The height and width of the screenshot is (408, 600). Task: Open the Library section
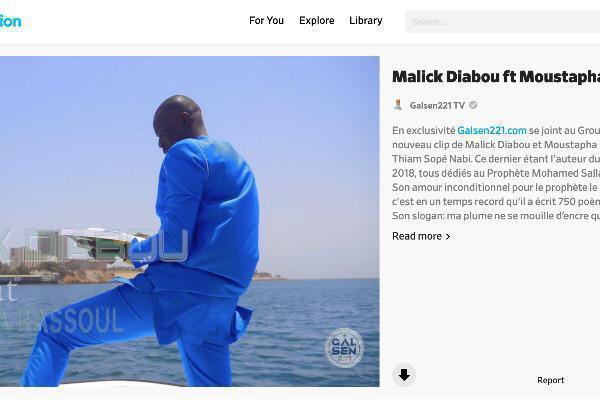click(x=365, y=21)
